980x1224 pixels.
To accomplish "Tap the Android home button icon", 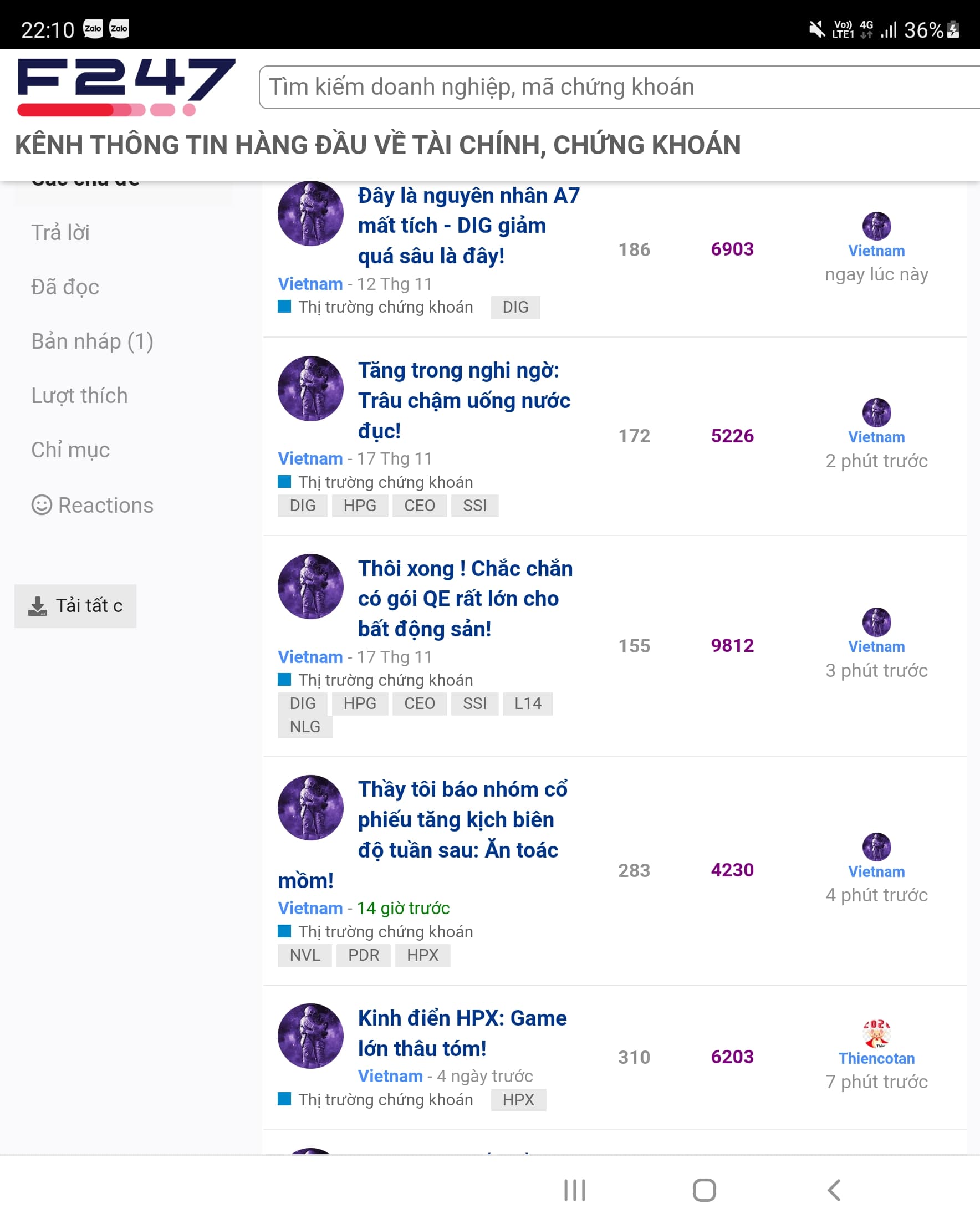I will pos(704,1190).
